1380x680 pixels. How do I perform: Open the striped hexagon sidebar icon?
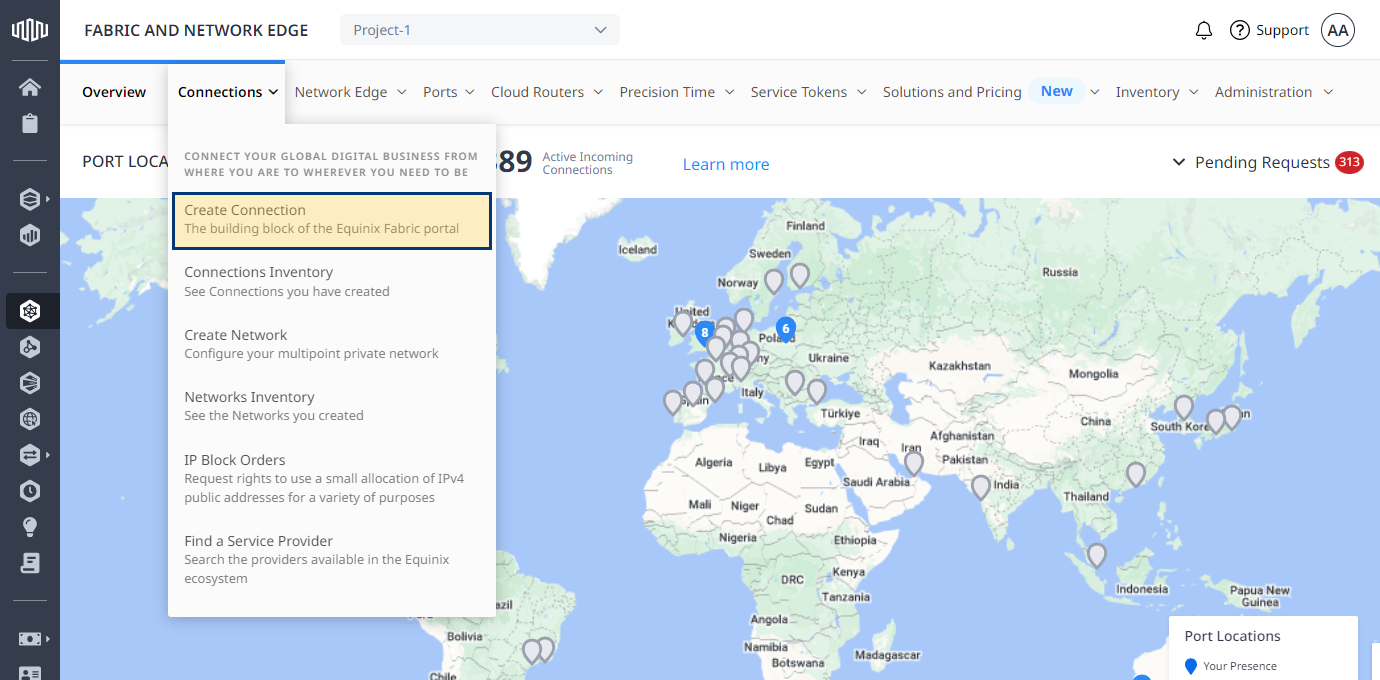(30, 383)
